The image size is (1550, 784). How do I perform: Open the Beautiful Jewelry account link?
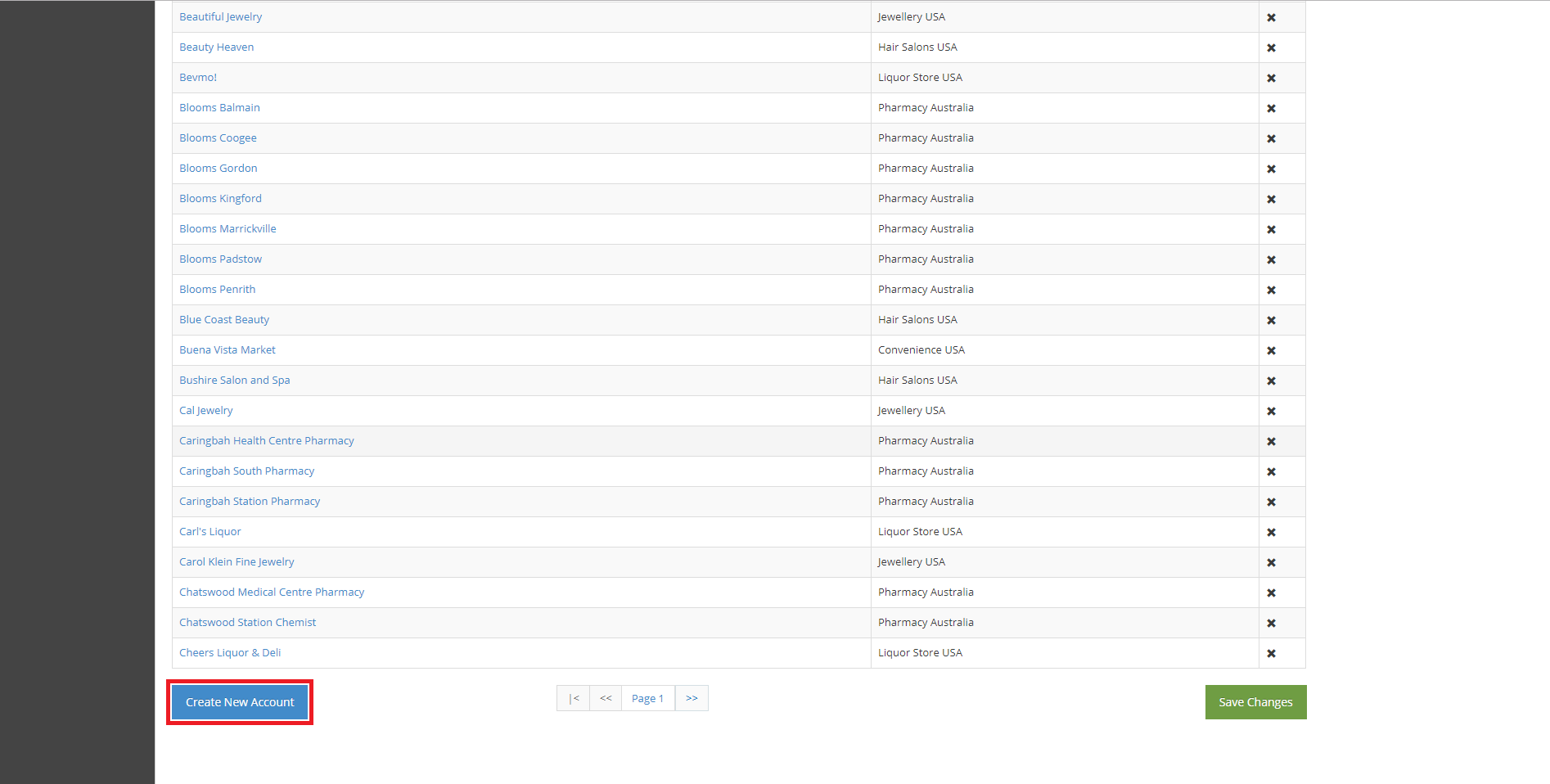click(x=221, y=16)
